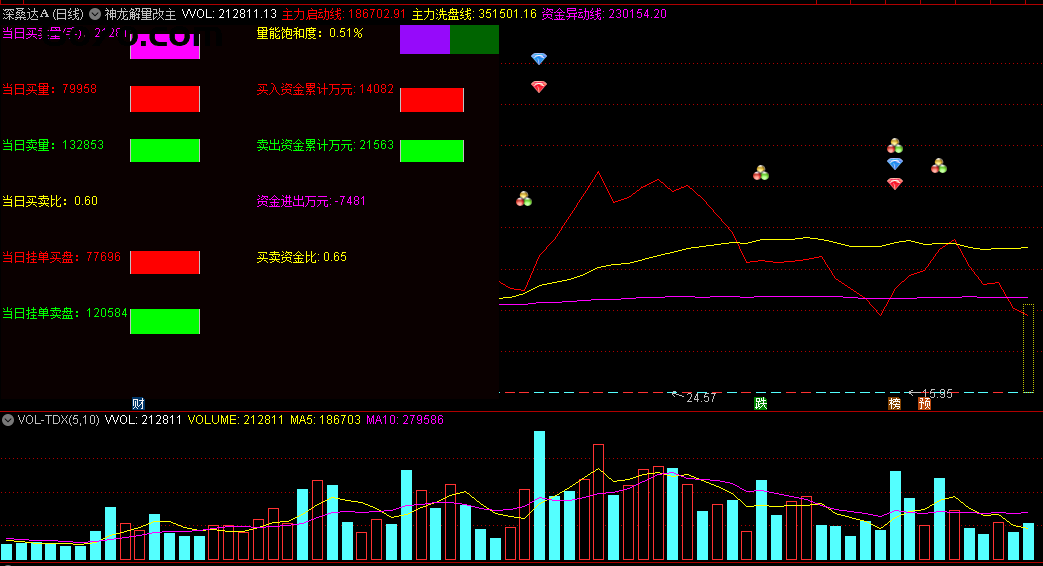The image size is (1043, 566).
Task: Click the 深桑达A (日线) stock title
Action: click(x=43, y=14)
